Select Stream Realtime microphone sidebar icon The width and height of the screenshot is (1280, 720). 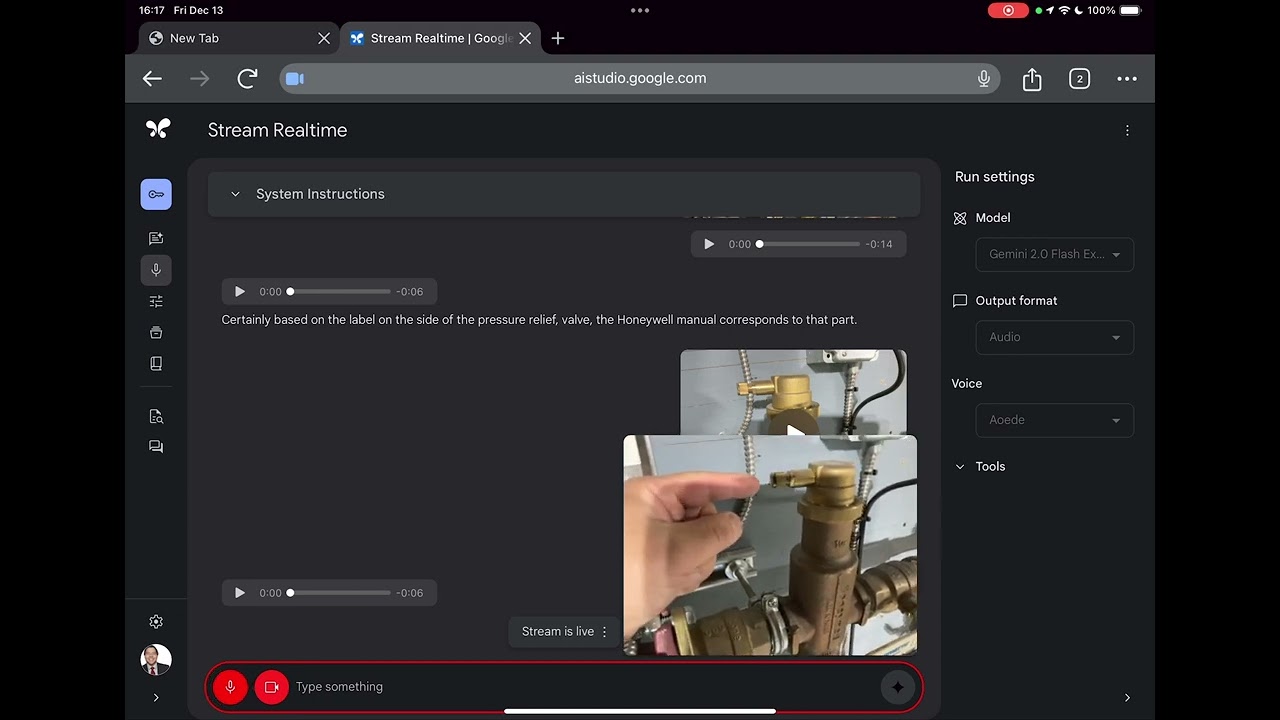156,270
